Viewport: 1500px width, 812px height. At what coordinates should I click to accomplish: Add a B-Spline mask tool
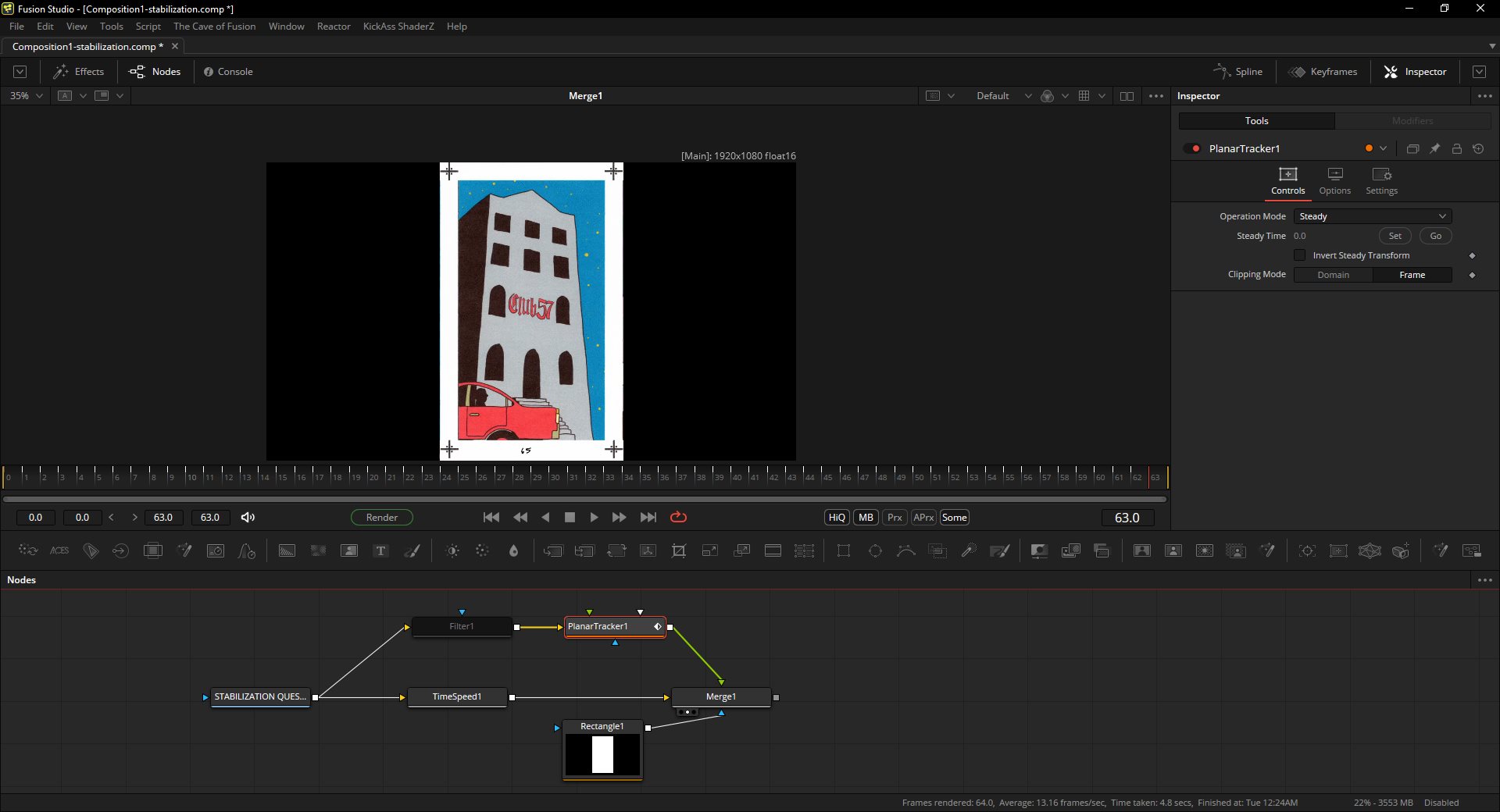click(906, 550)
